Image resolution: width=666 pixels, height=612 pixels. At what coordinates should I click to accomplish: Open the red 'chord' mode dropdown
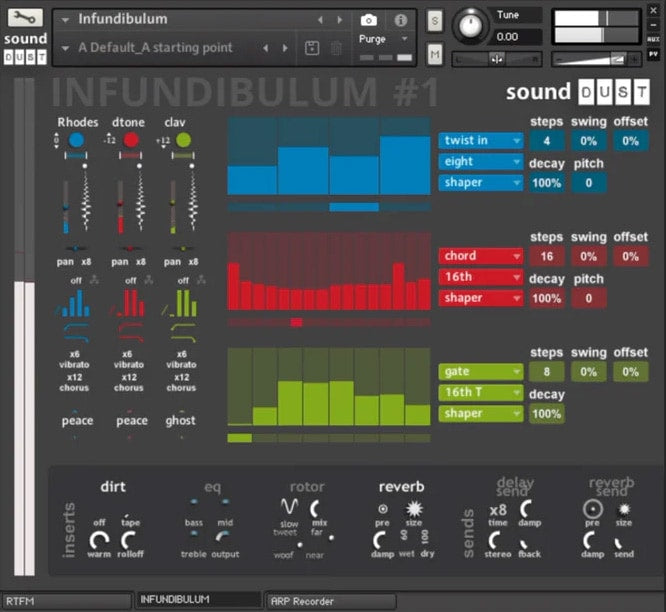480,256
